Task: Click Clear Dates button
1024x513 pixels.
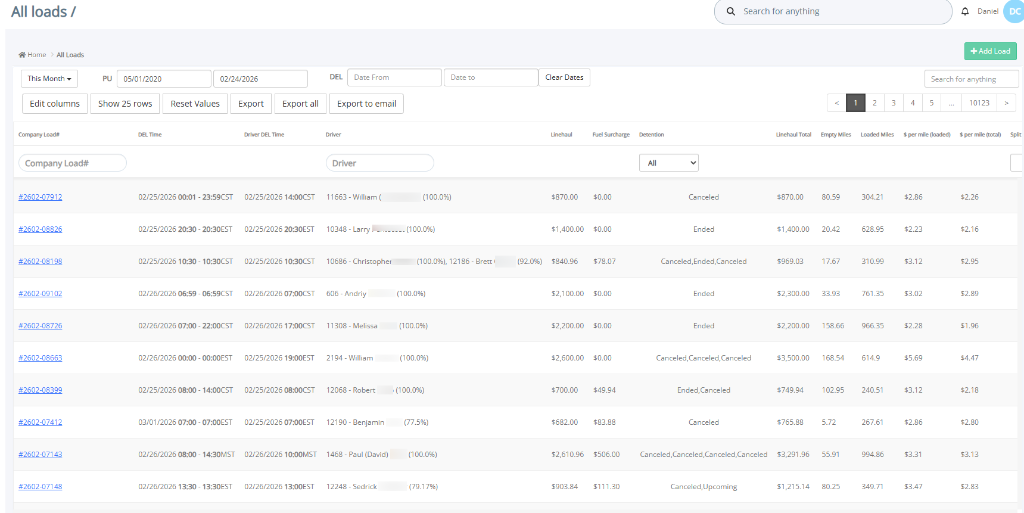Action: [564, 78]
